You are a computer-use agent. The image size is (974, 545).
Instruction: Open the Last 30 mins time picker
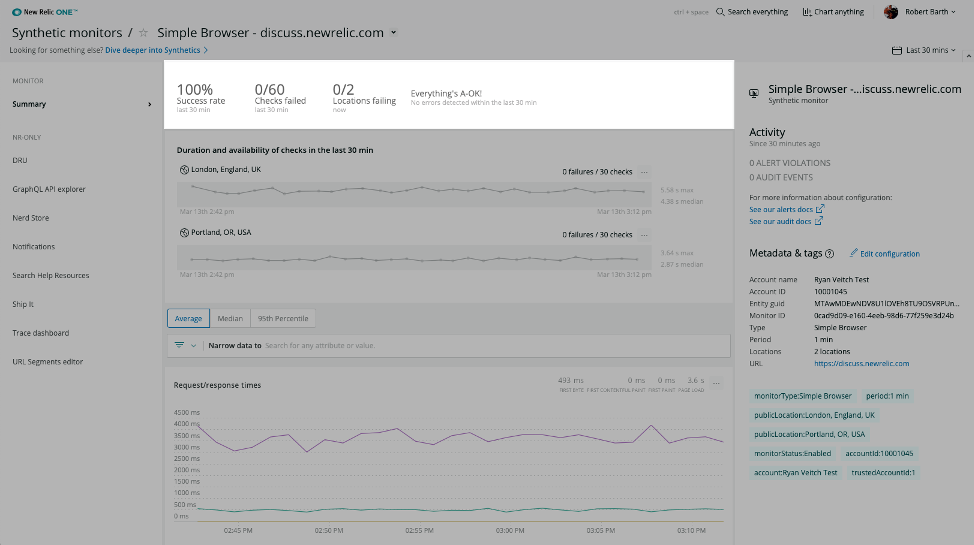pyautogui.click(x=924, y=50)
